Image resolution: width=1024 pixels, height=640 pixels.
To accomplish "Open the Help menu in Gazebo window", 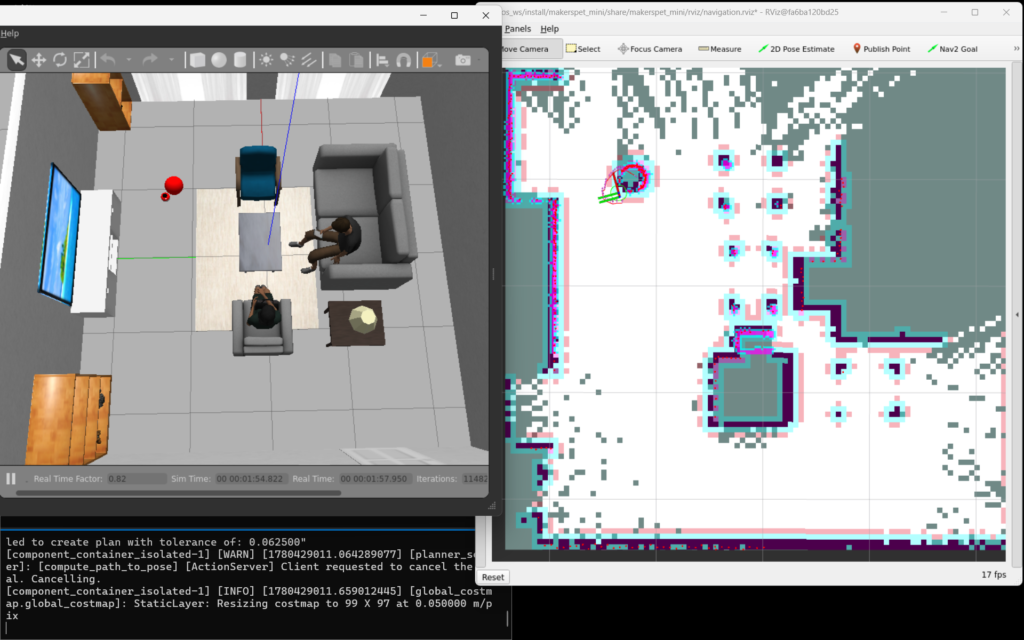I will click(10, 33).
